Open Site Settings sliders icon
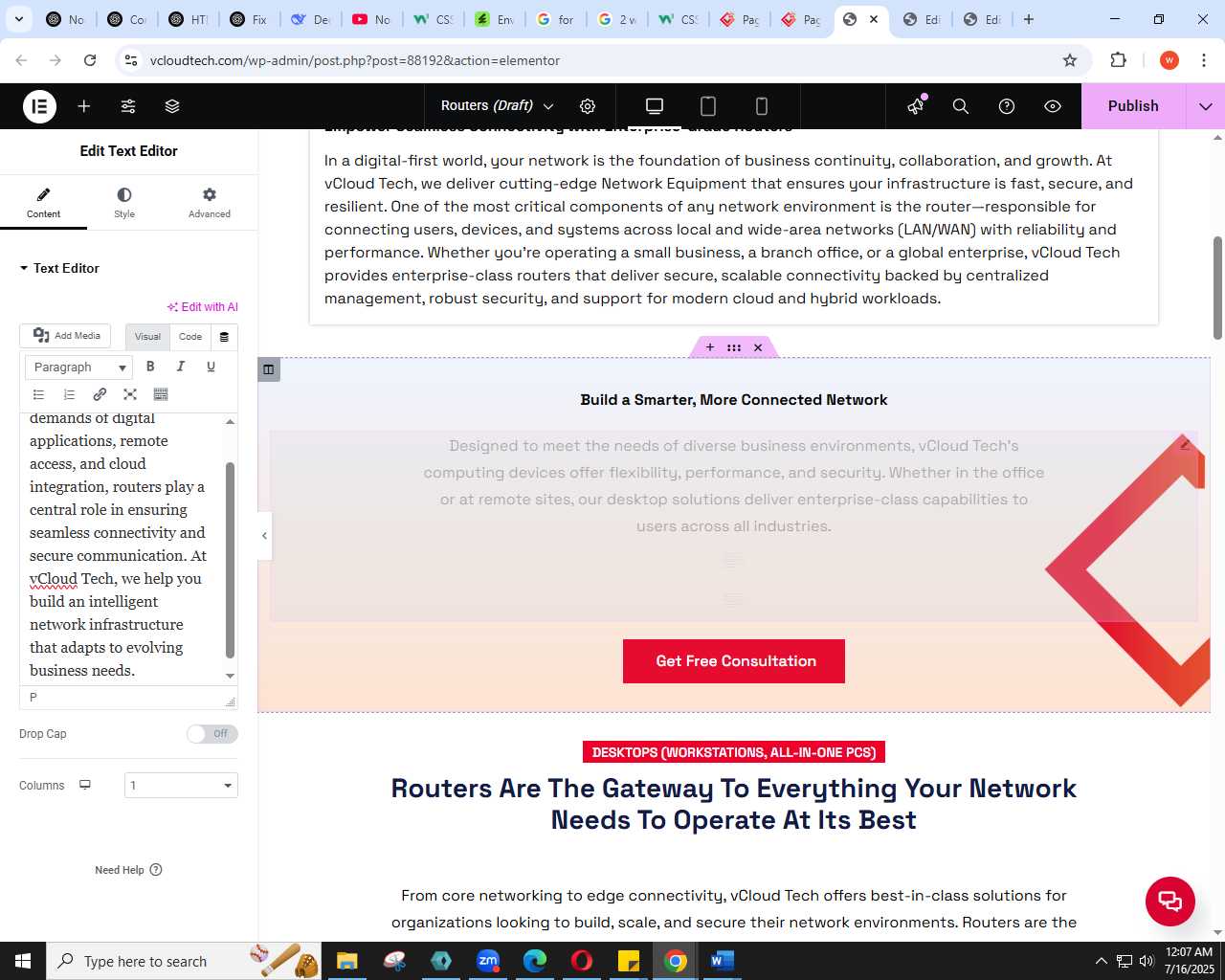This screenshot has height=980, width=1225. 128,106
